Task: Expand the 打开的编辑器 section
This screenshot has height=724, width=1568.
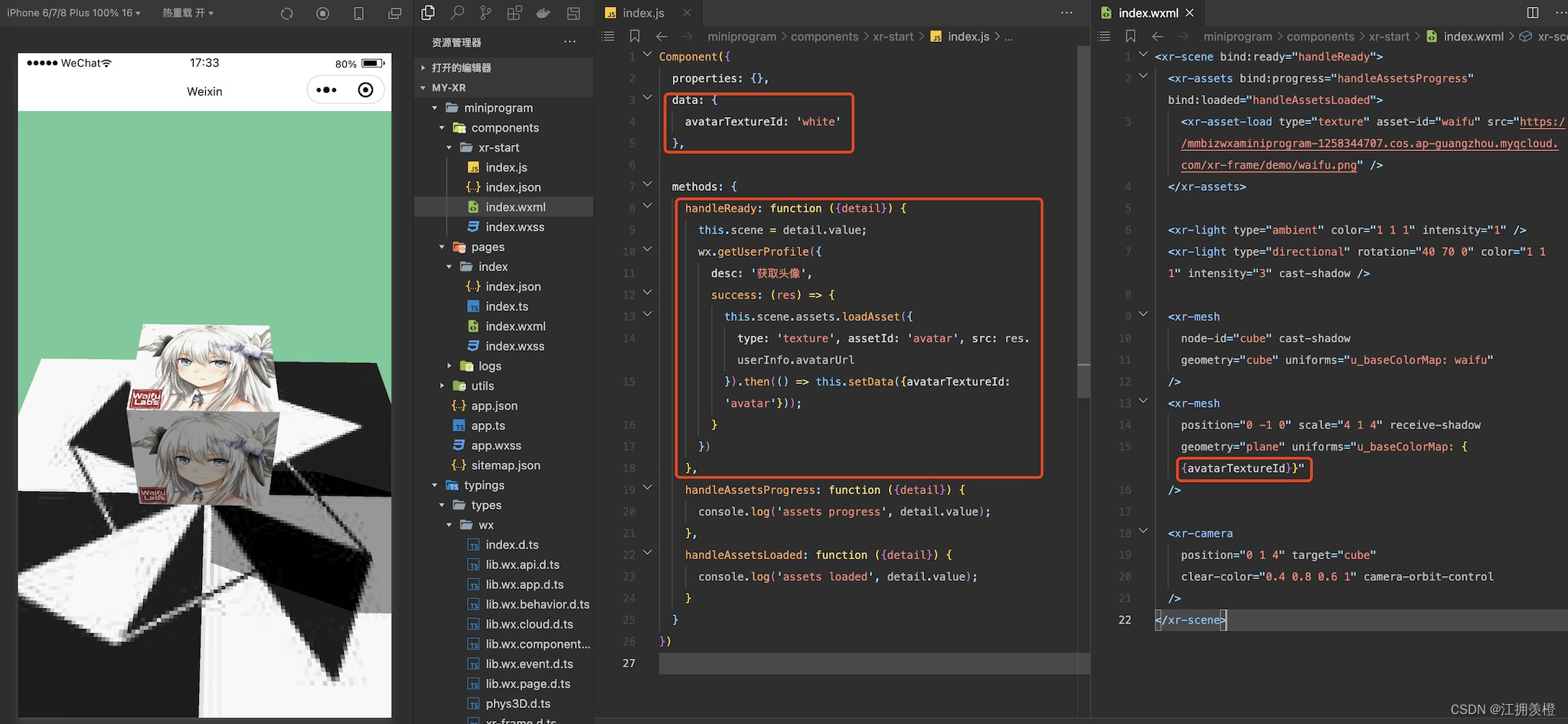Action: click(504, 67)
